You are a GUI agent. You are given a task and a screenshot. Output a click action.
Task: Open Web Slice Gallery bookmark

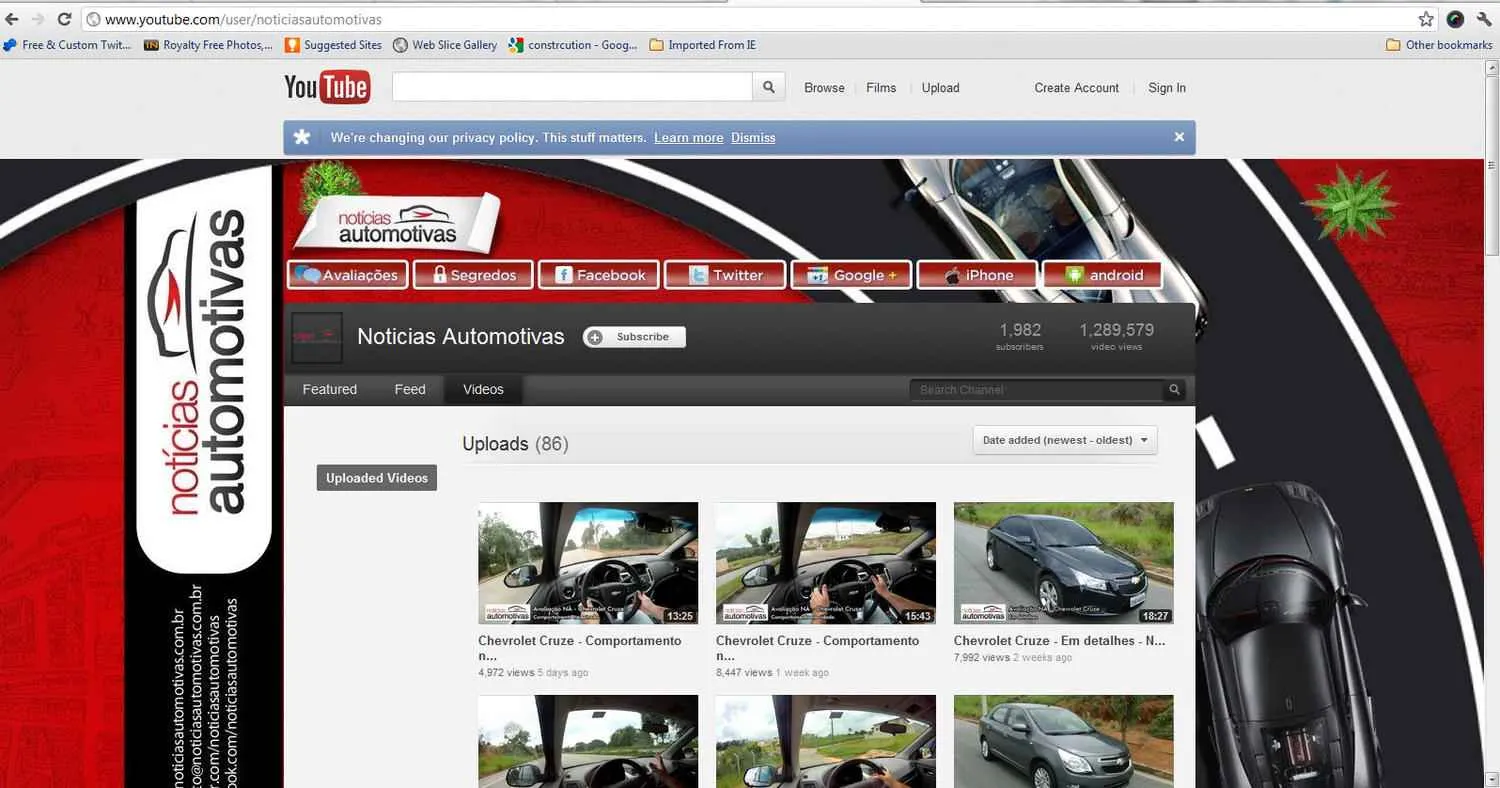(x=445, y=45)
